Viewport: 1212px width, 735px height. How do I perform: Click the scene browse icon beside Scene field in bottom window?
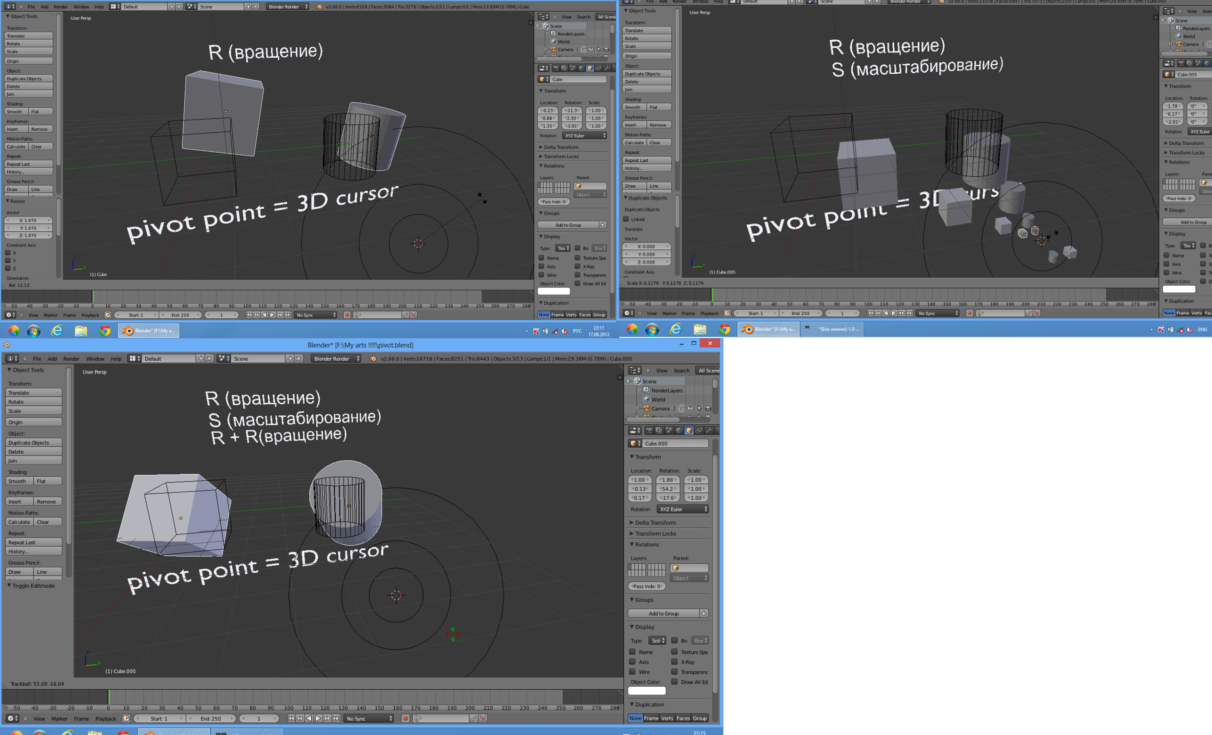point(224,358)
